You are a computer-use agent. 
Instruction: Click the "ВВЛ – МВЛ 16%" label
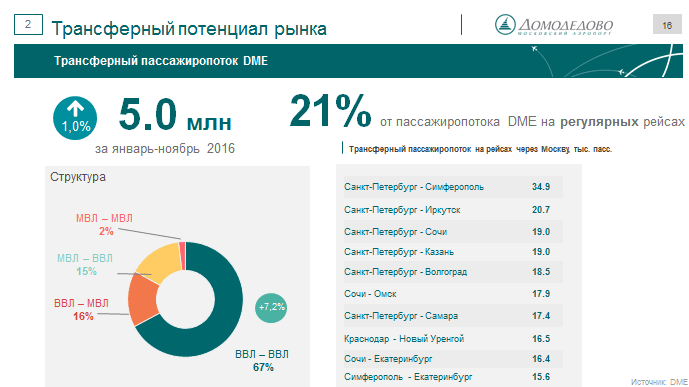81,310
